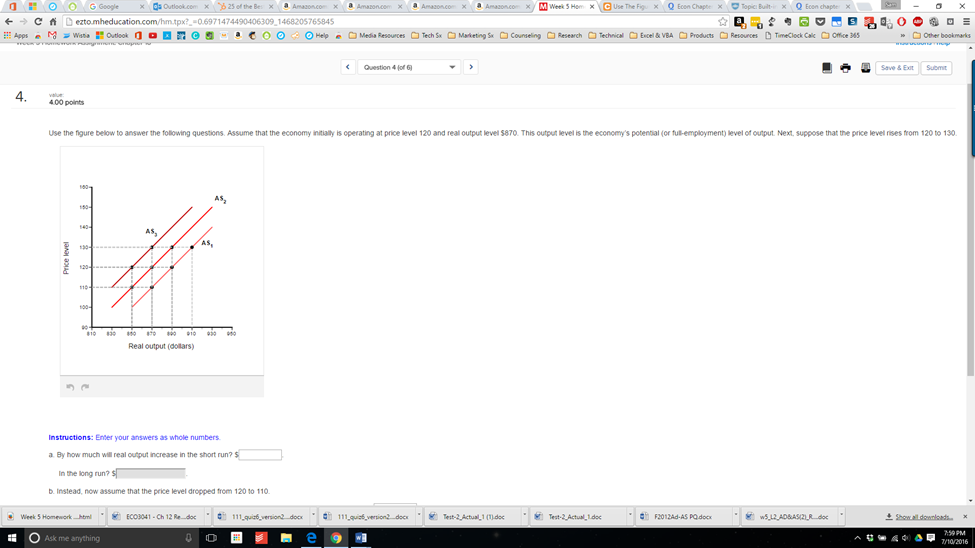Open the Media Resources bookmarks folder
This screenshot has width=975, height=548.
(x=377, y=35)
